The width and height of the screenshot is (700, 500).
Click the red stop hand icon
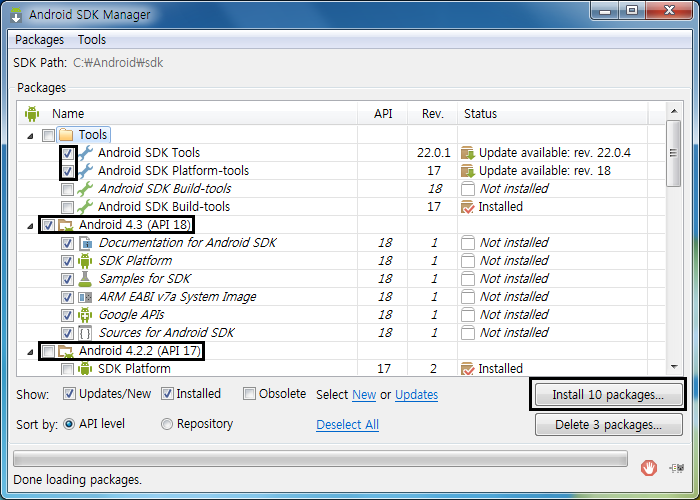(649, 468)
